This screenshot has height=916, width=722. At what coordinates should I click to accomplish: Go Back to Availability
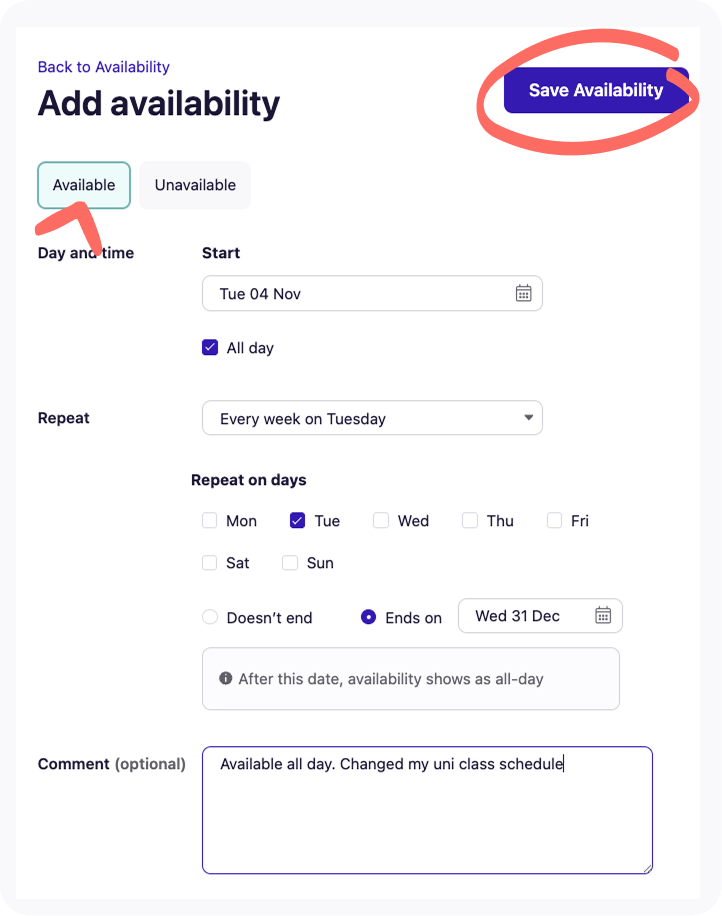coord(104,67)
